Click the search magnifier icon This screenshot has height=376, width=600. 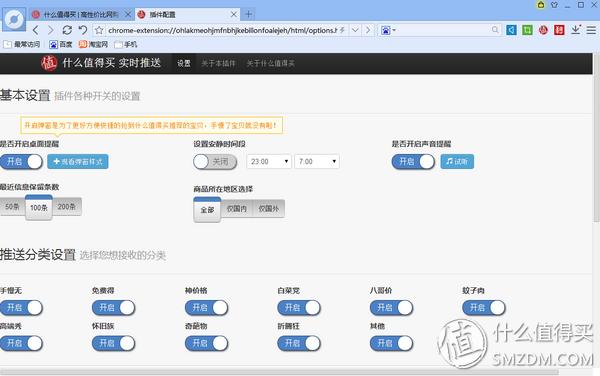coord(495,29)
